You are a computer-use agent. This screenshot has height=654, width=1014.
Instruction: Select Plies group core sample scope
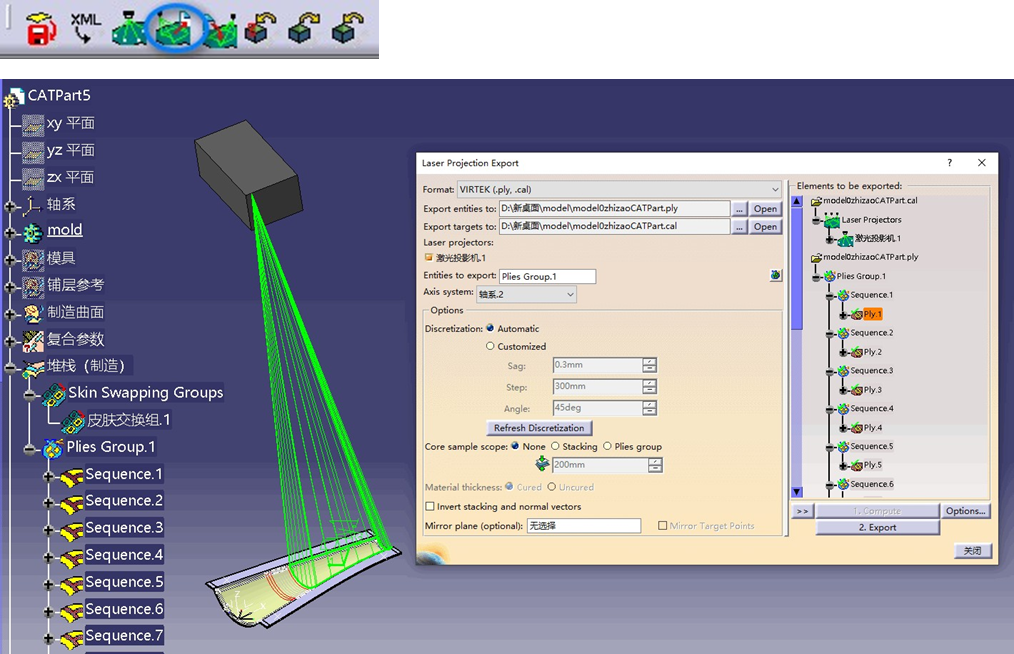pos(607,446)
